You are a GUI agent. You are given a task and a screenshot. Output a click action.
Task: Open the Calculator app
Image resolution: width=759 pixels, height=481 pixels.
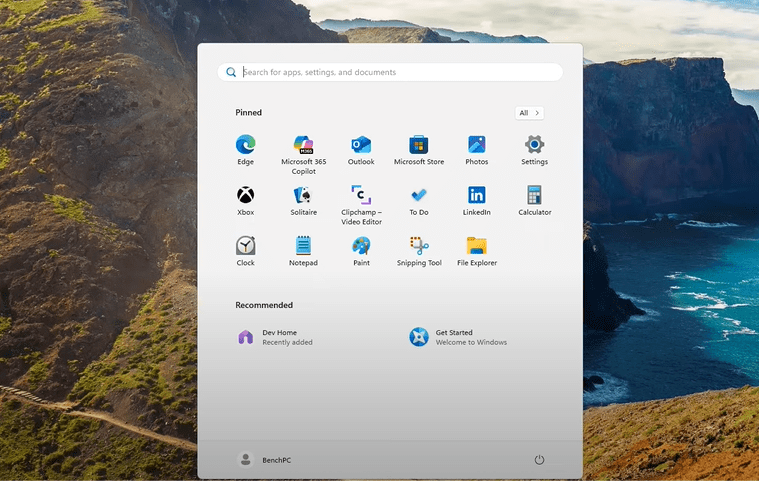tap(534, 195)
